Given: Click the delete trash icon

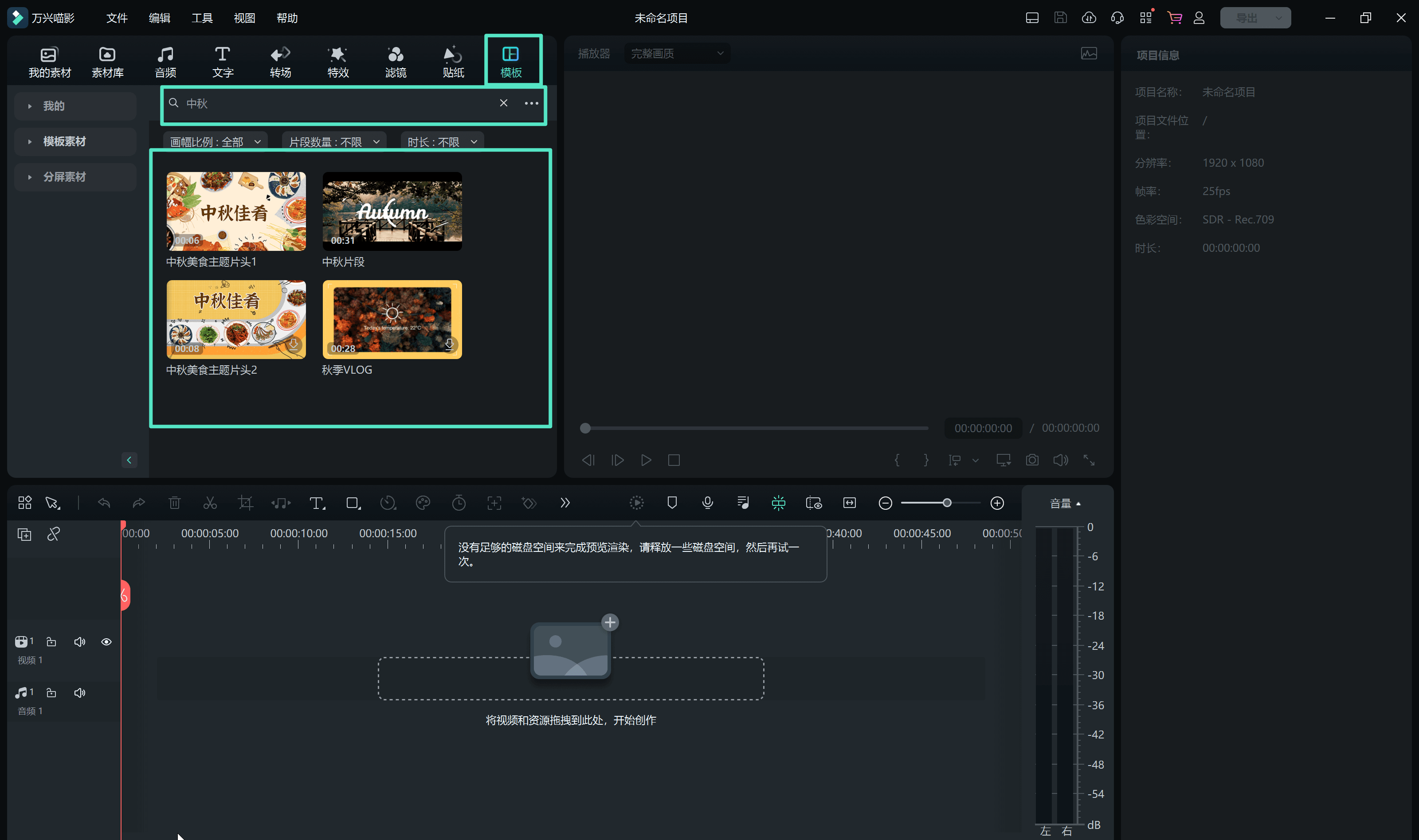Looking at the screenshot, I should click(174, 503).
